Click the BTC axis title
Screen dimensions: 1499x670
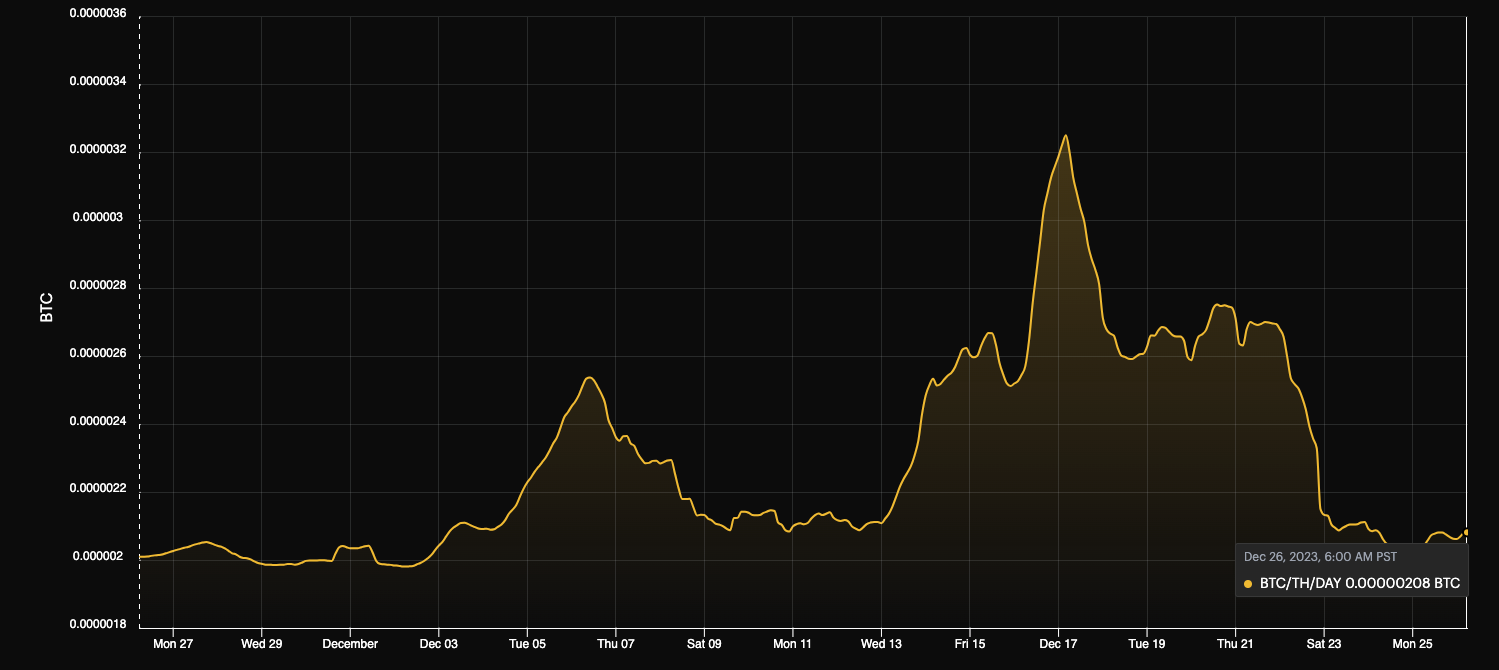point(46,308)
